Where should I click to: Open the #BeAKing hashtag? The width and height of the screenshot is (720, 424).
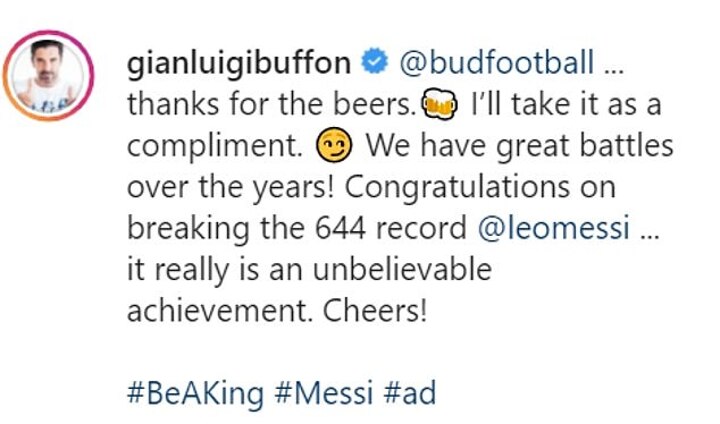point(198,391)
